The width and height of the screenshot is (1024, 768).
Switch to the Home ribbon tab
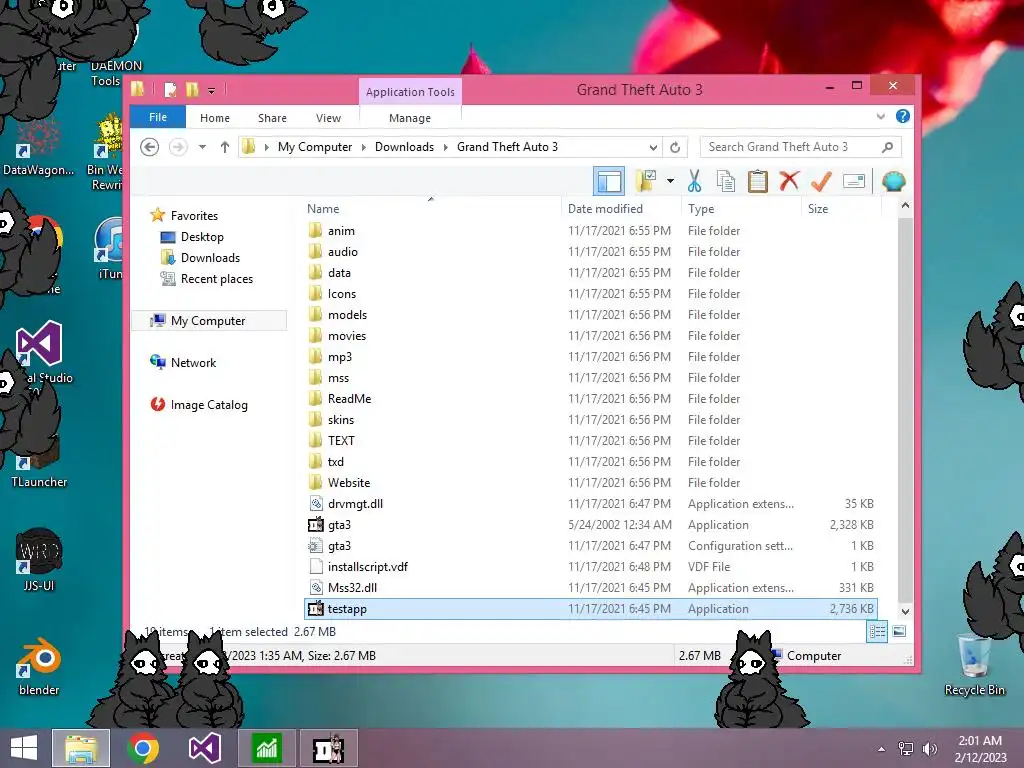tap(215, 118)
